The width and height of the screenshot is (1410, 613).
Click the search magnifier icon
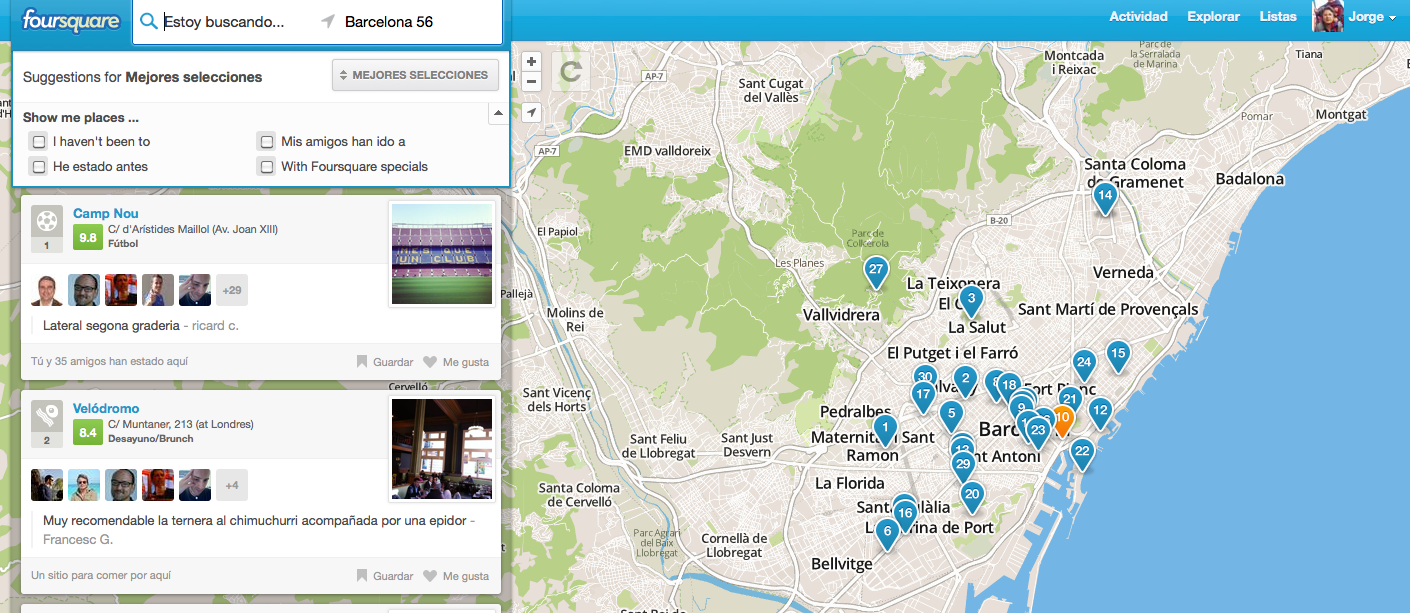click(149, 21)
